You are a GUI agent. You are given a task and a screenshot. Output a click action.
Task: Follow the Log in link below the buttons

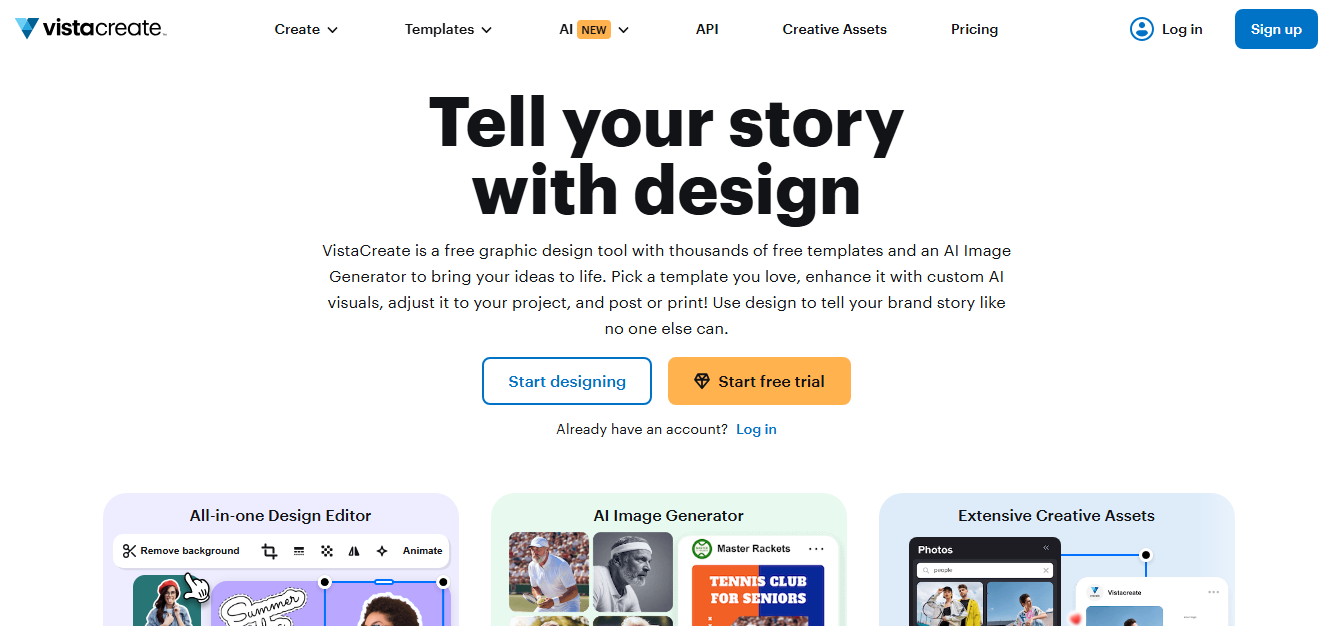coord(756,429)
